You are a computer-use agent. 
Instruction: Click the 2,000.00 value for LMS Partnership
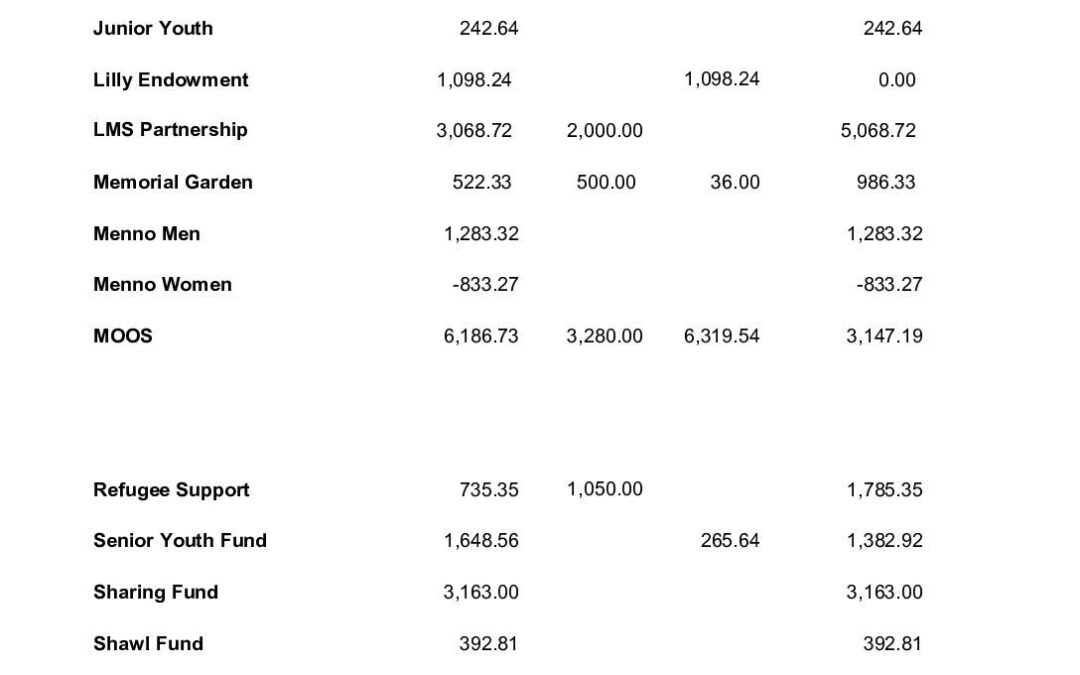point(604,131)
